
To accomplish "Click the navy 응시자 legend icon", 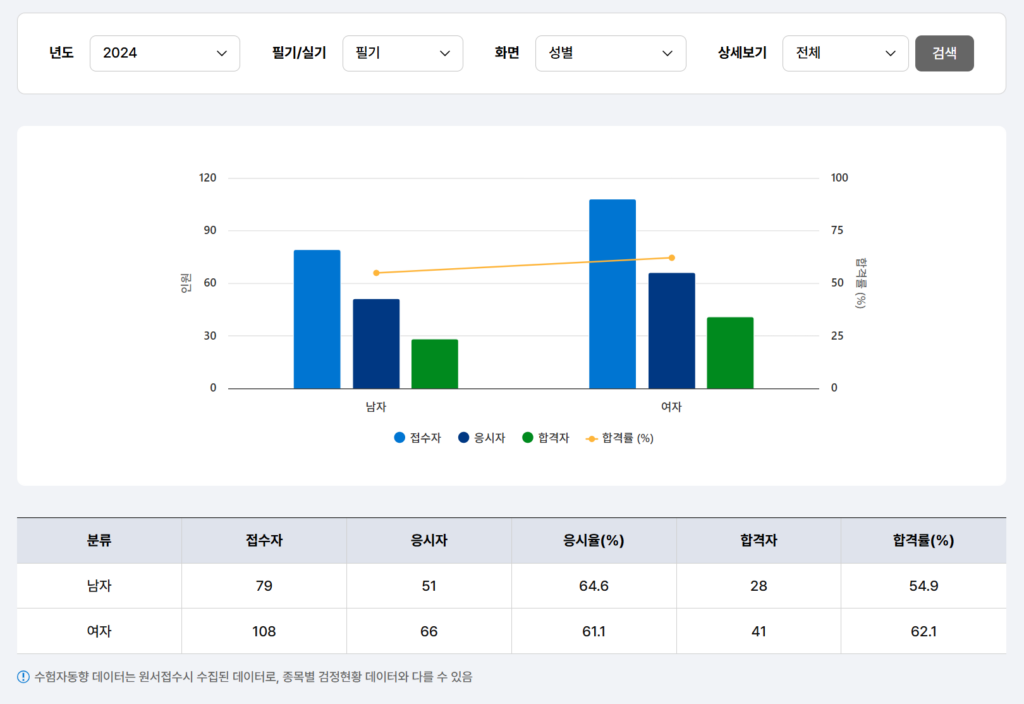I will pos(461,437).
